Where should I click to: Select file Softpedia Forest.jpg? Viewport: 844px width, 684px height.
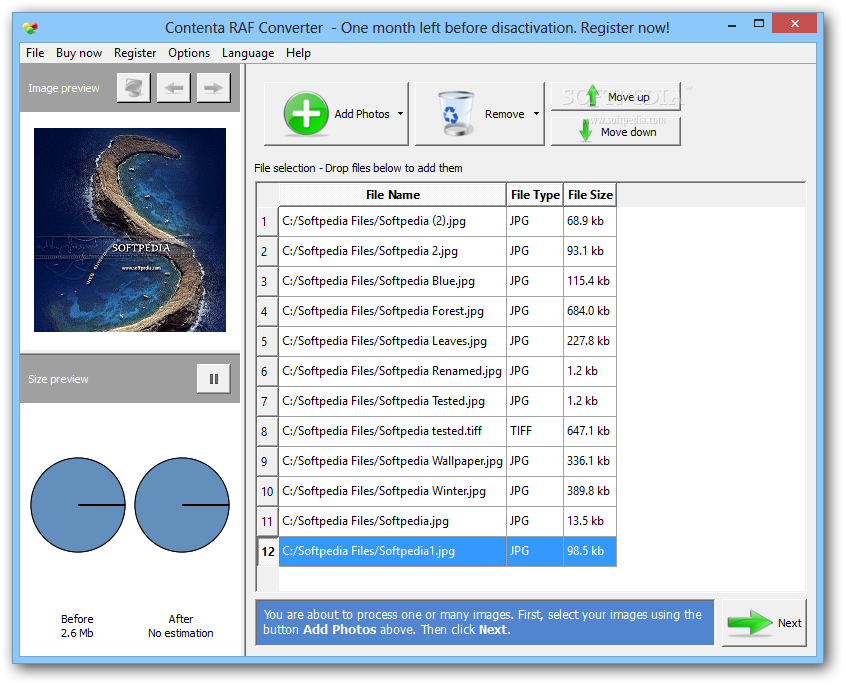pos(392,312)
